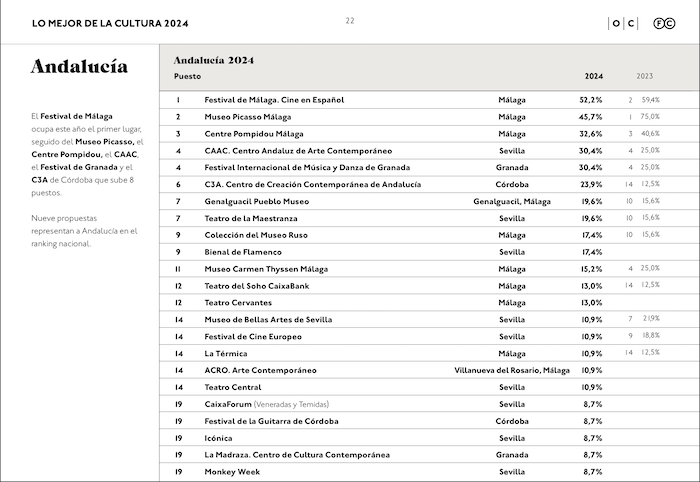Click the 32,6% value for Centre Pompidou
The image size is (700, 482).
591,134
